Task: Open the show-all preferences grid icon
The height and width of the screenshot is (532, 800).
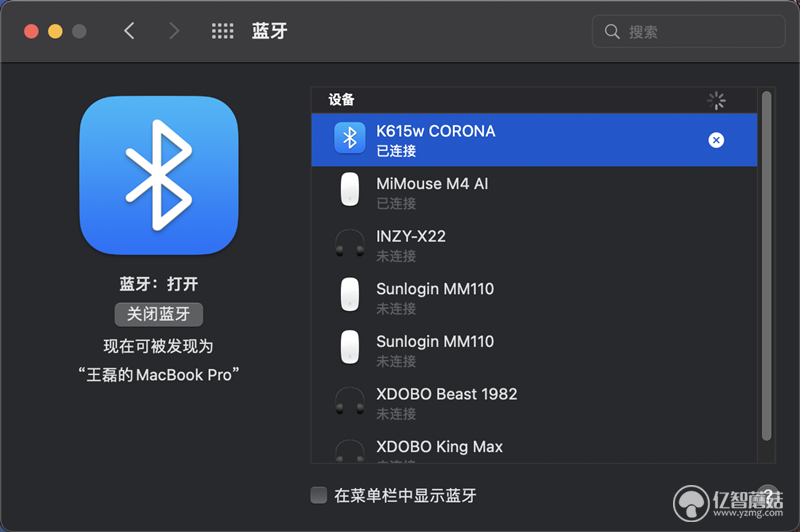Action: (x=222, y=31)
